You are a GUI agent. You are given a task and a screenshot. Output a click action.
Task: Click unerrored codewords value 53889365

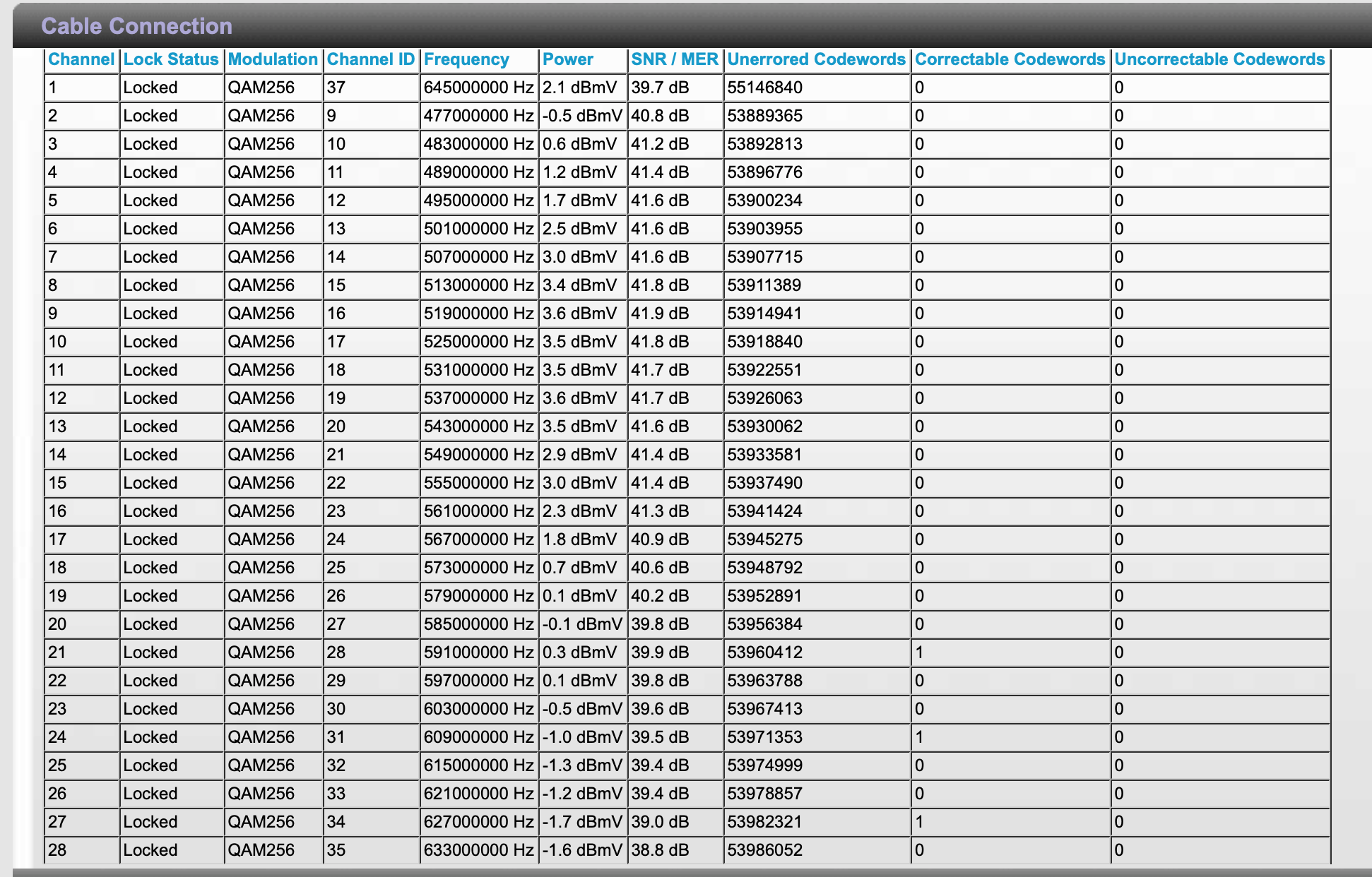[x=765, y=116]
